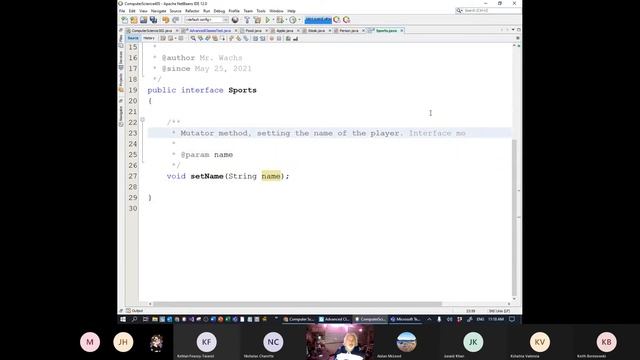Click the Save All toolbar icon
Screen dimensions: 640x360
(x=153, y=20)
